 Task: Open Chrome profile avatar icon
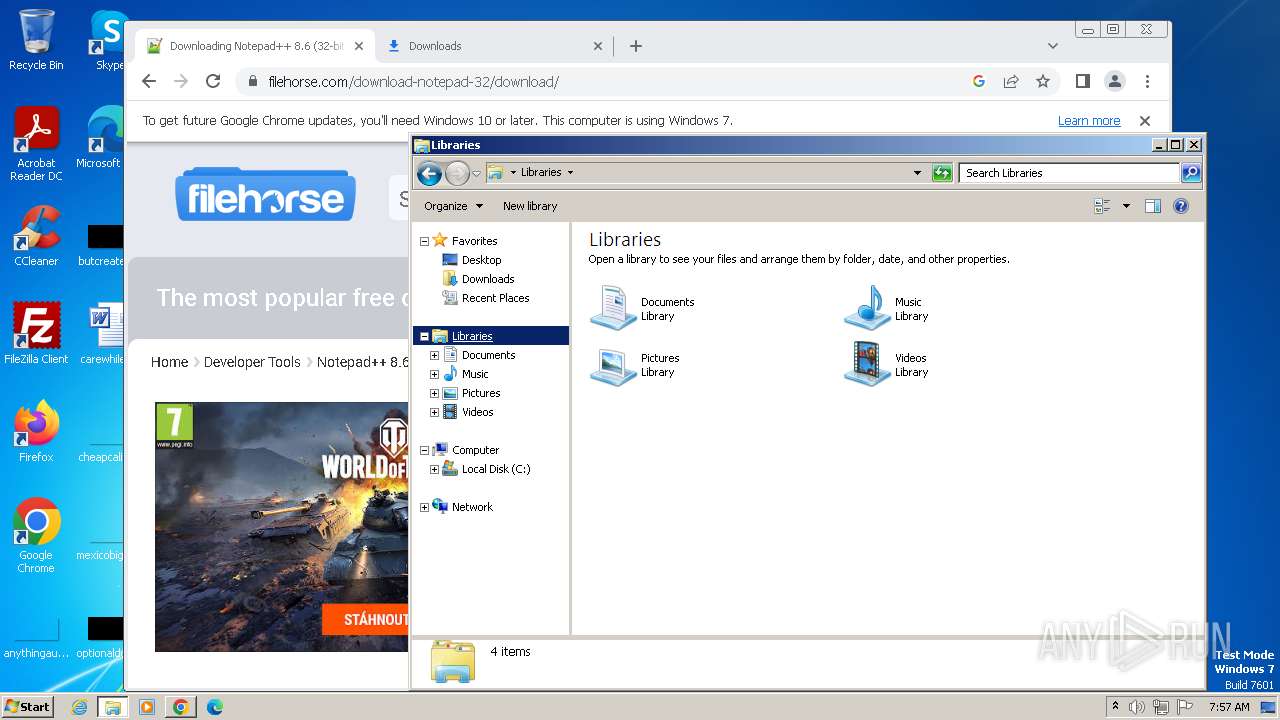click(x=1115, y=82)
